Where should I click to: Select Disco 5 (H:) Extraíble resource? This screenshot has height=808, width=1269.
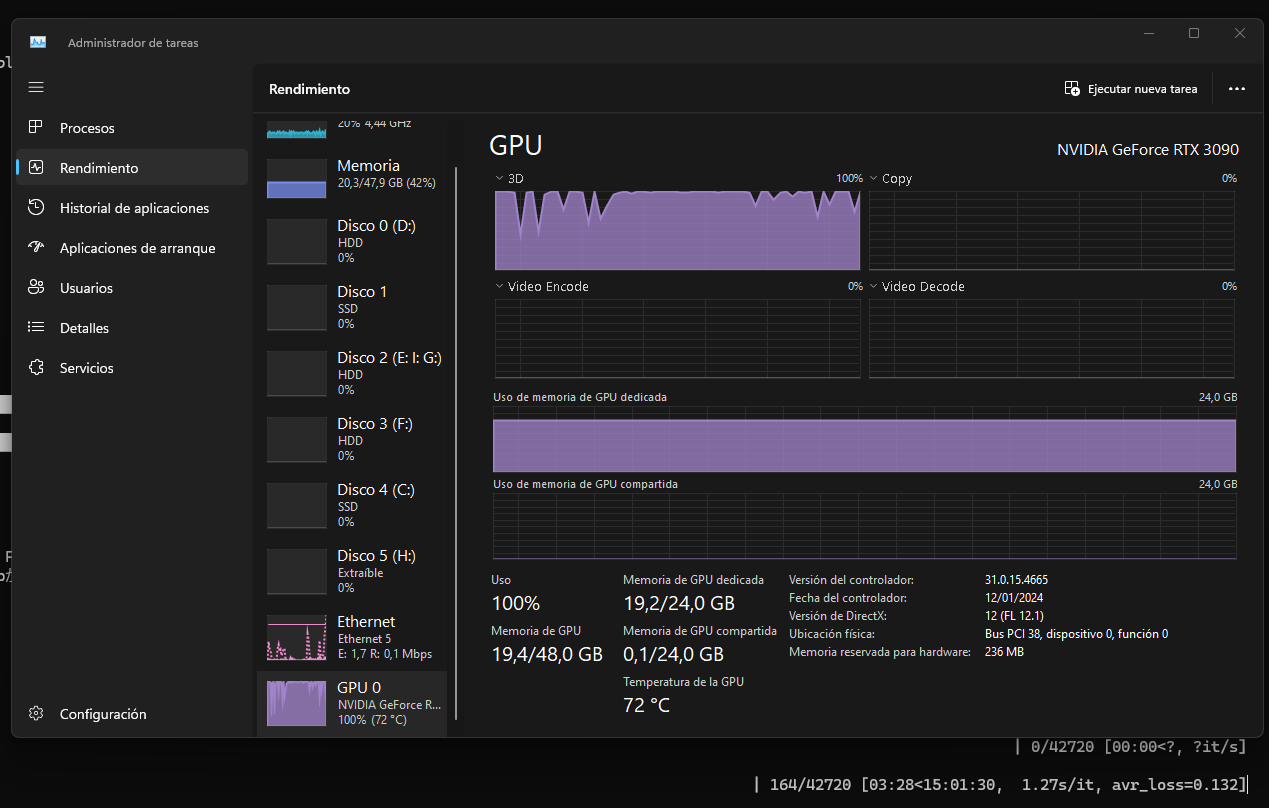pos(352,571)
